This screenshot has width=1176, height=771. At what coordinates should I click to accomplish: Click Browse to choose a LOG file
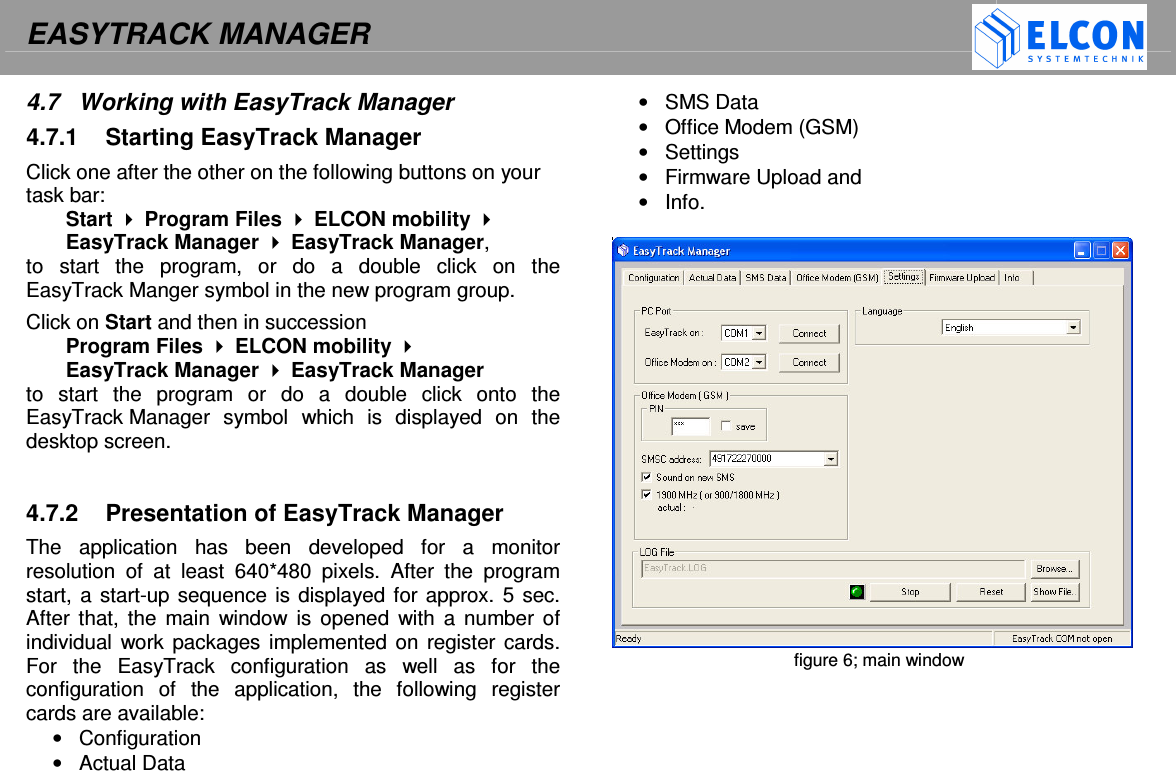click(1056, 568)
